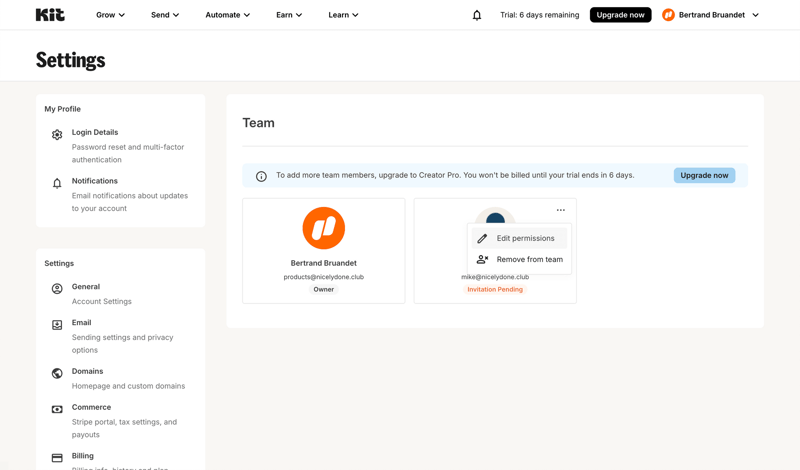Screen dimensions: 800x470
Task: Expand the Send menu
Action: 165,15
